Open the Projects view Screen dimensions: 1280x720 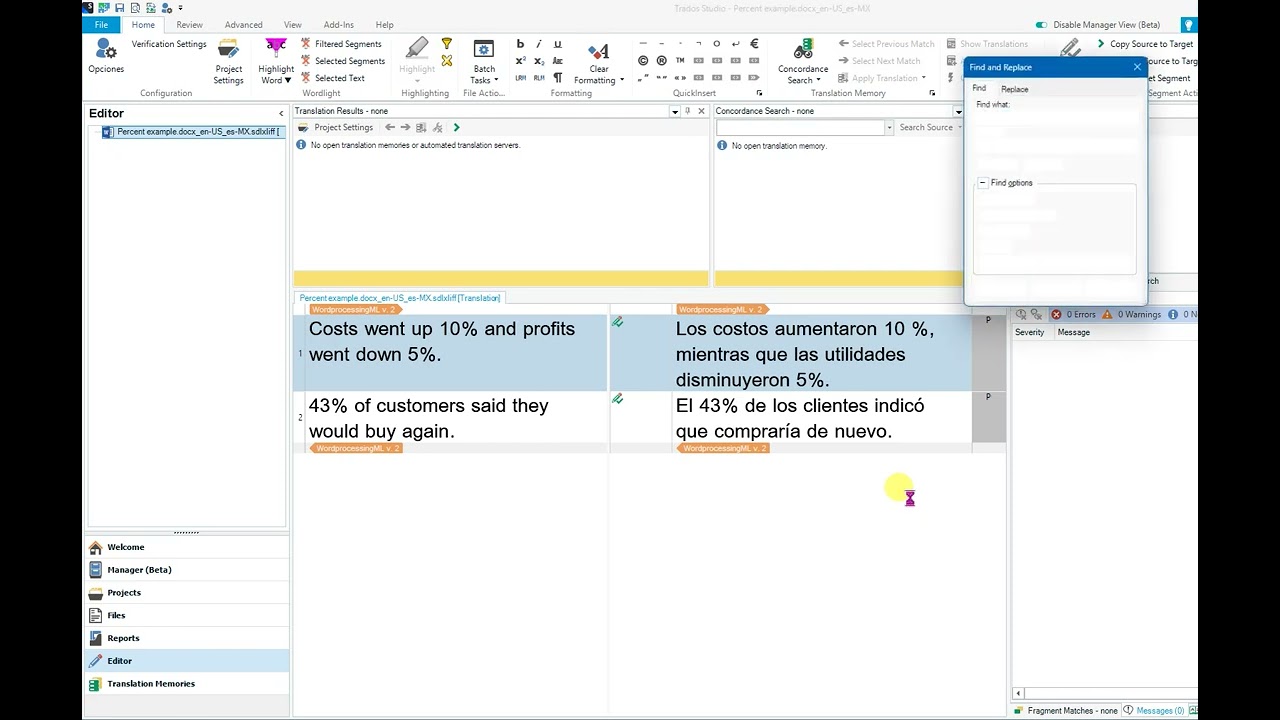(186, 593)
